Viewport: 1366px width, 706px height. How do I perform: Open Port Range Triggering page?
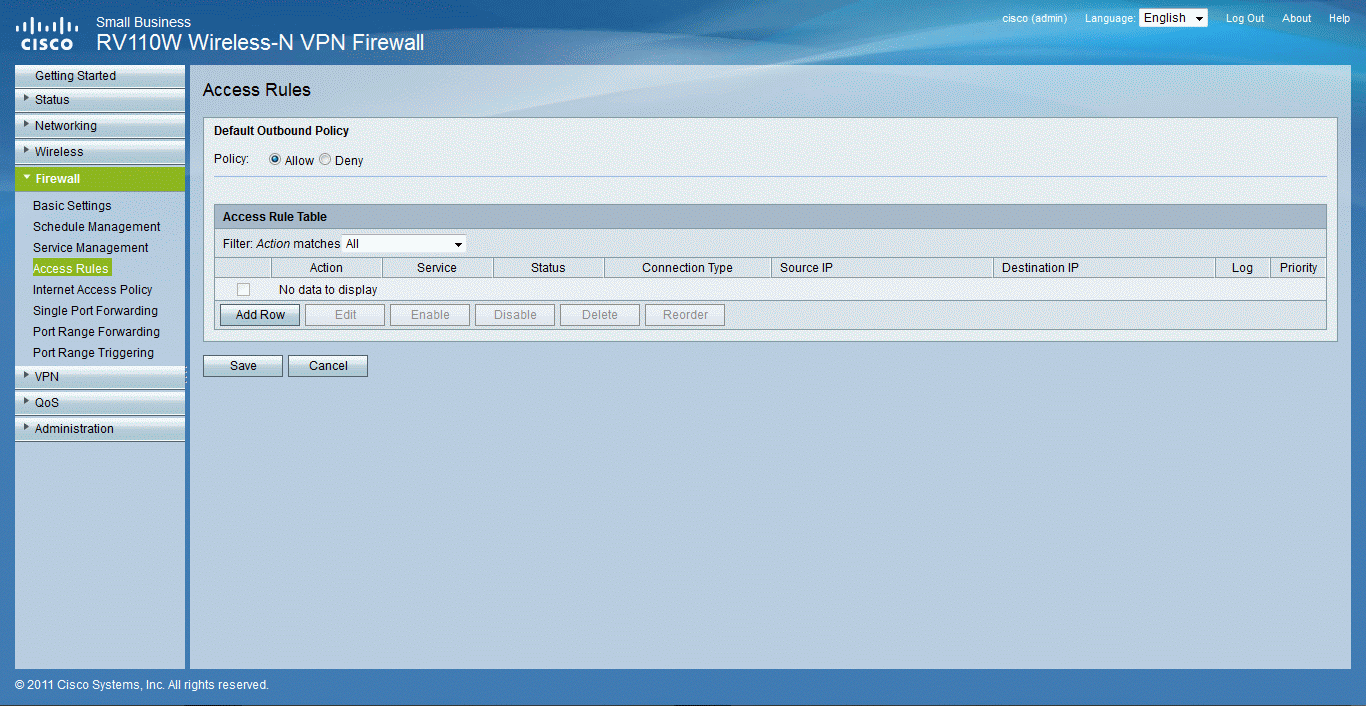(x=93, y=353)
